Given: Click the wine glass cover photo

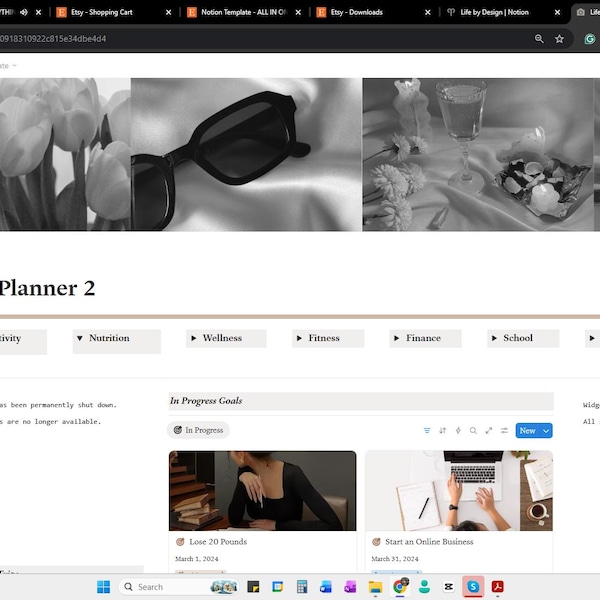Looking at the screenshot, I should (x=478, y=155).
